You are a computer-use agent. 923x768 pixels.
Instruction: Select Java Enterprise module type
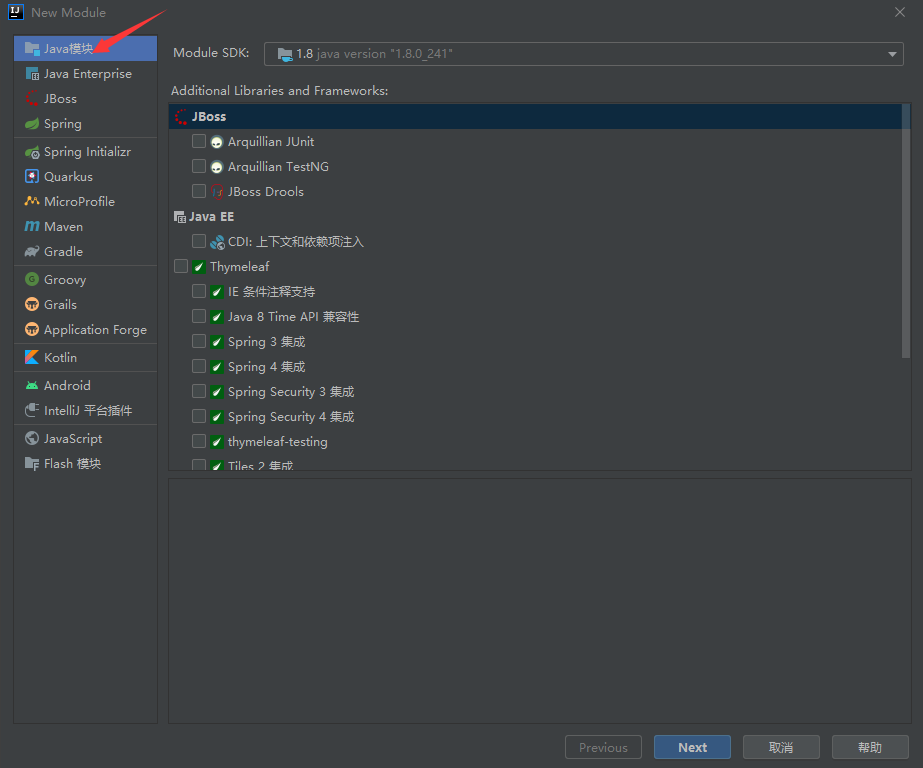click(85, 74)
